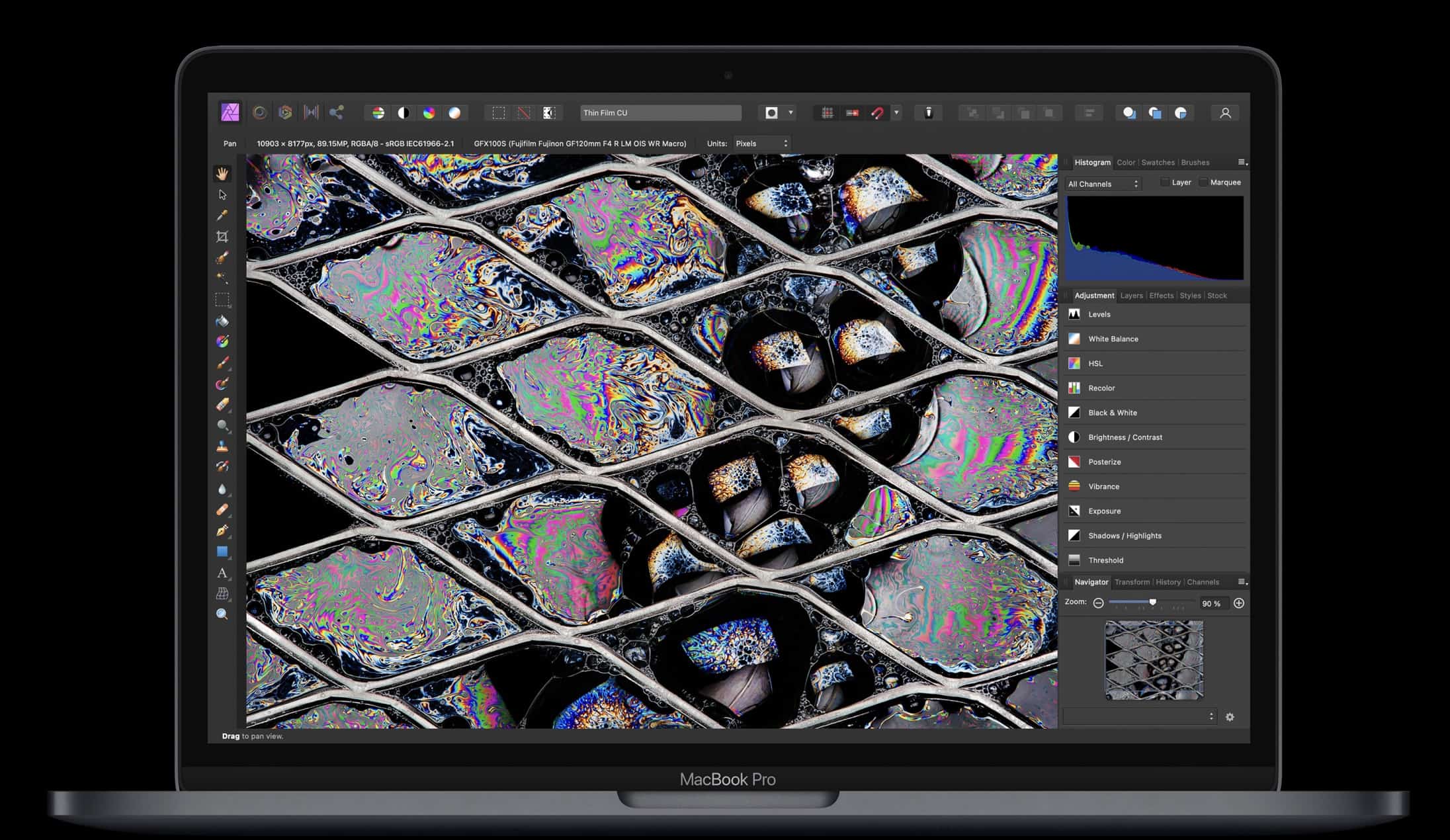1450x840 pixels.
Task: Add a Shadows / Highlights adjustment
Action: click(1156, 536)
